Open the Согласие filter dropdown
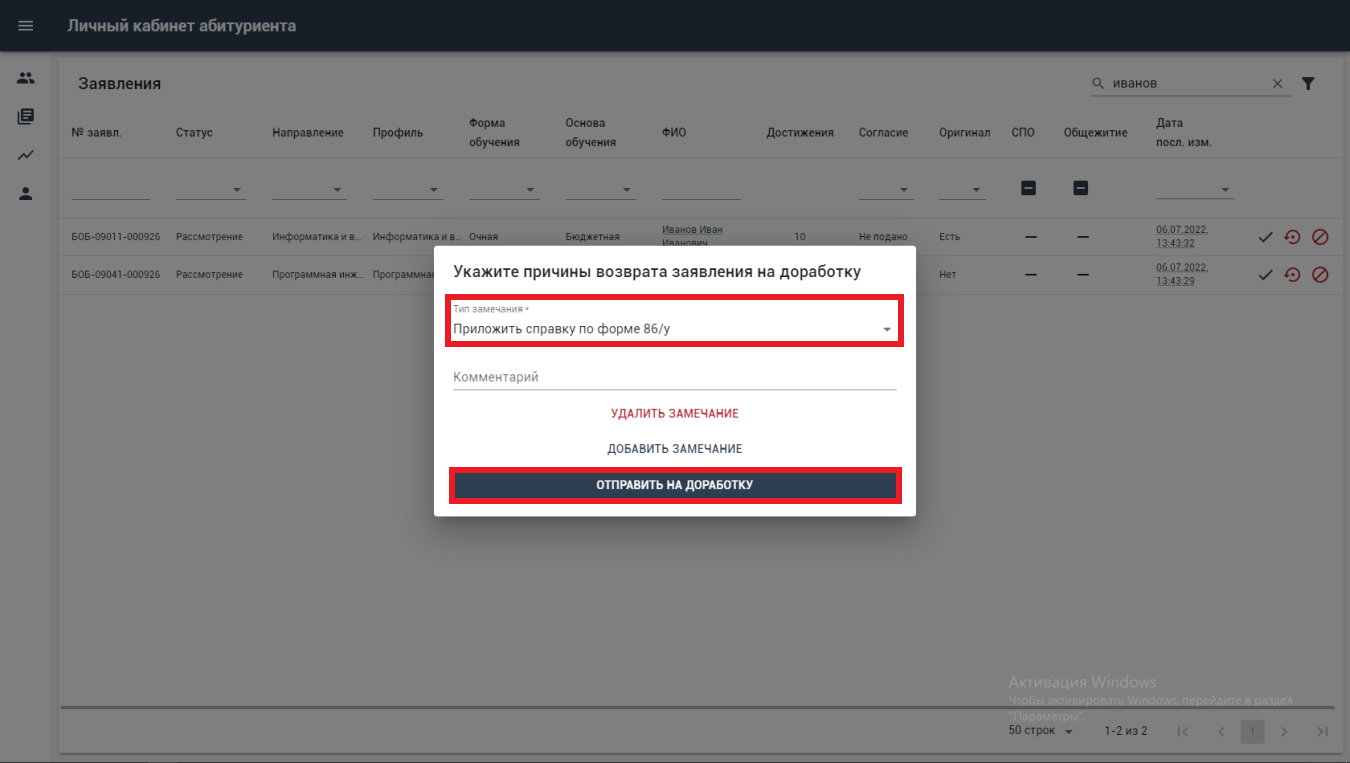Screen dimensions: 1350x763 tap(886, 189)
